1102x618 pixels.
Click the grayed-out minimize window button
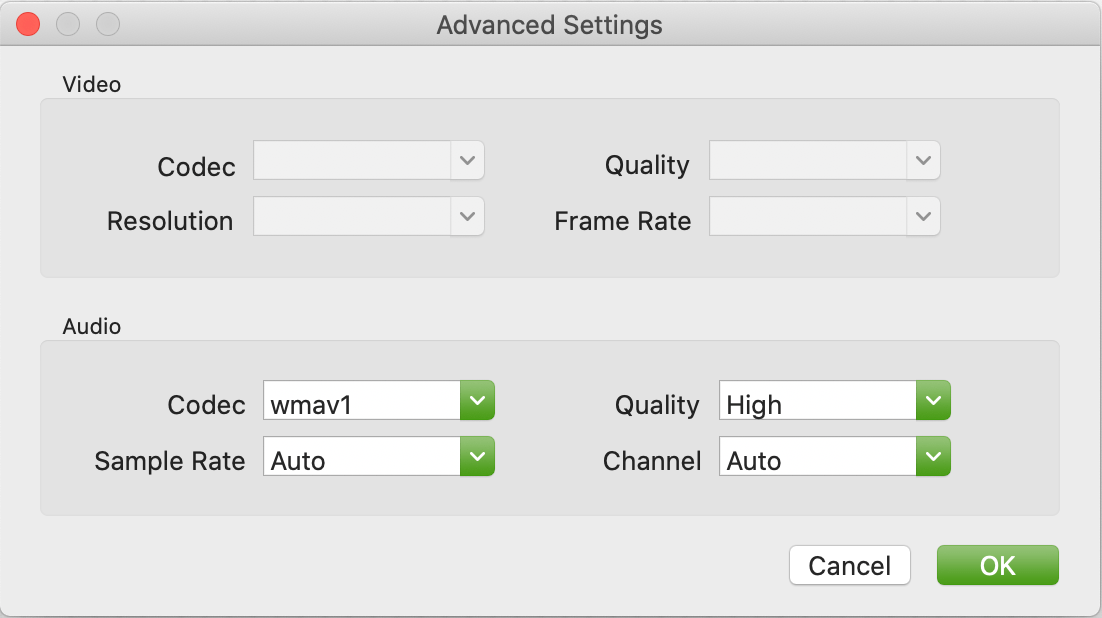[x=67, y=24]
